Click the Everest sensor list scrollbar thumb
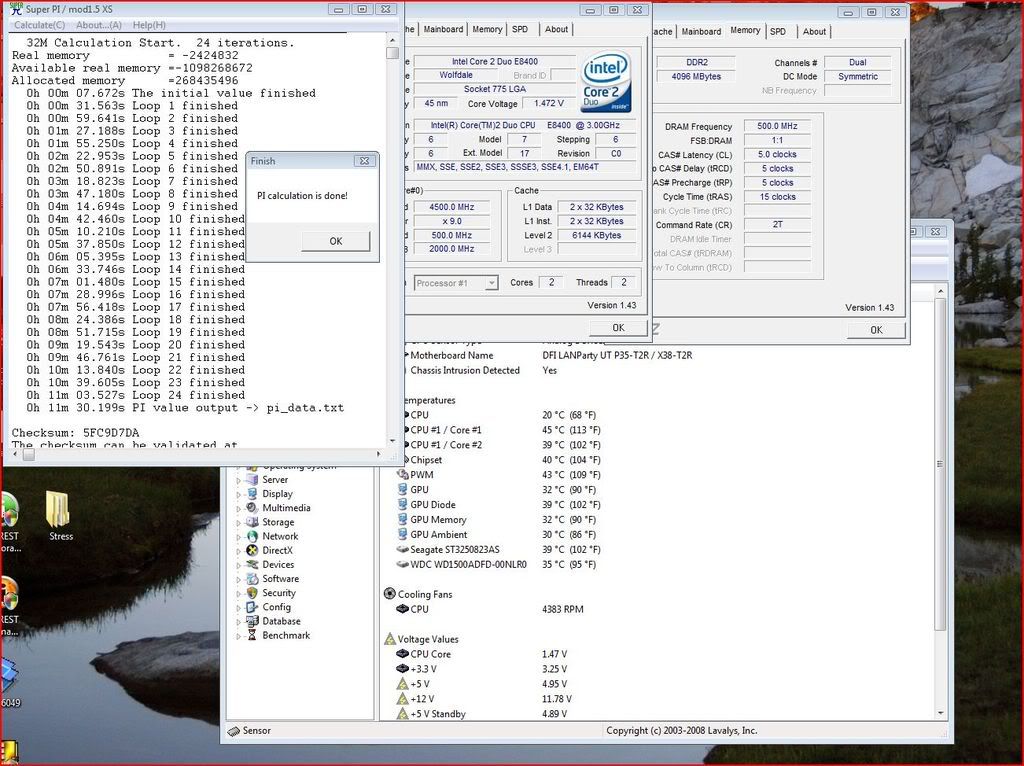The image size is (1024, 766). (940, 464)
